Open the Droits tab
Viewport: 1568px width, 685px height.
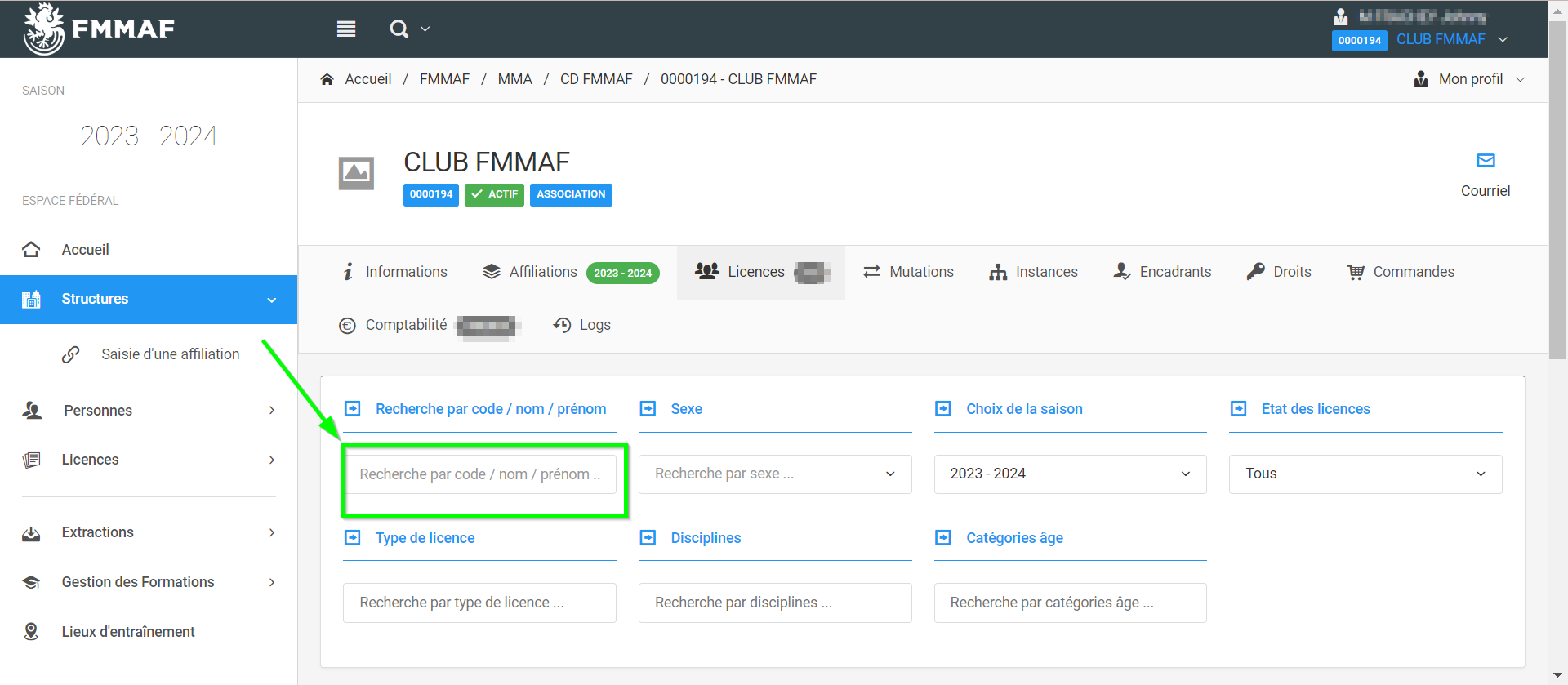click(1279, 272)
